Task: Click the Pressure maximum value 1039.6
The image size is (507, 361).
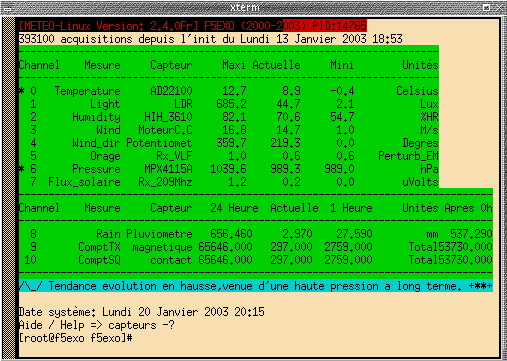Action: (x=228, y=169)
